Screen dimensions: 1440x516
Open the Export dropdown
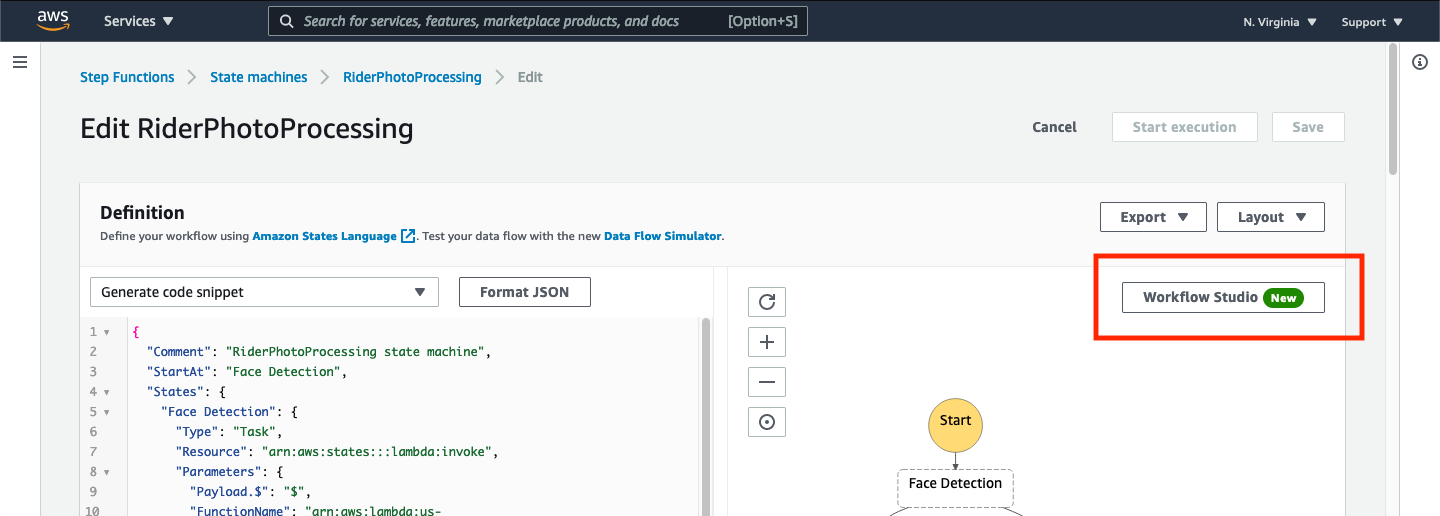click(1153, 217)
